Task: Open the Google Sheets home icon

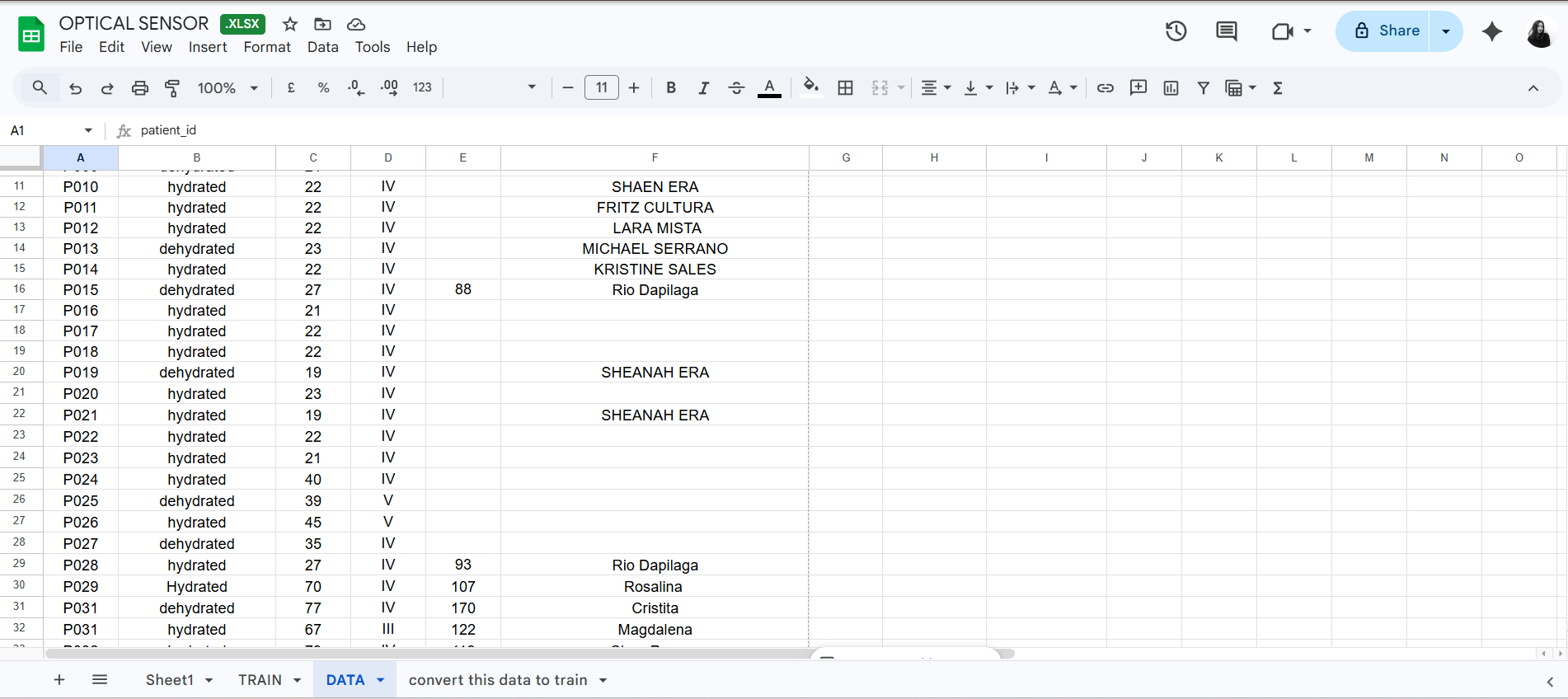Action: (31, 35)
